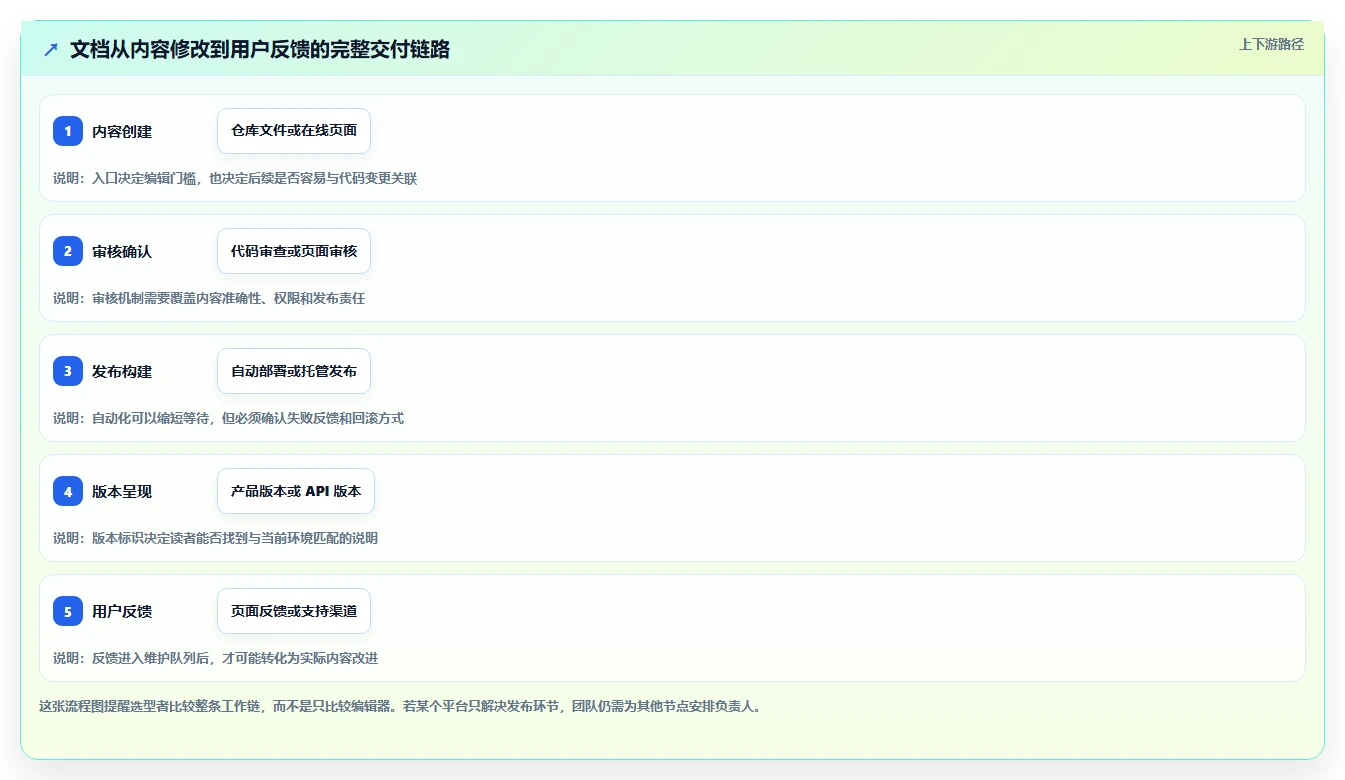Select the 产品版本或 API 版本 chip
This screenshot has height=780, width=1345.
pyautogui.click(x=296, y=491)
